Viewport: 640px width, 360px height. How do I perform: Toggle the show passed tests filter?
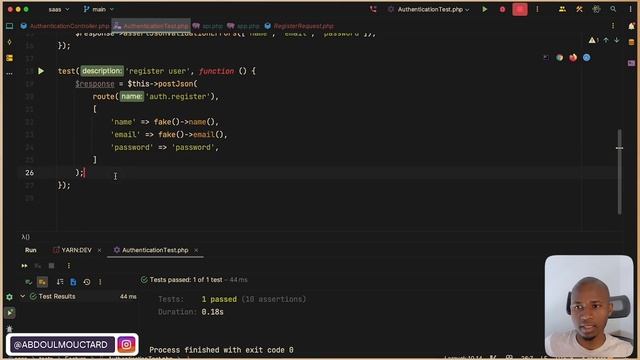click(x=28, y=282)
